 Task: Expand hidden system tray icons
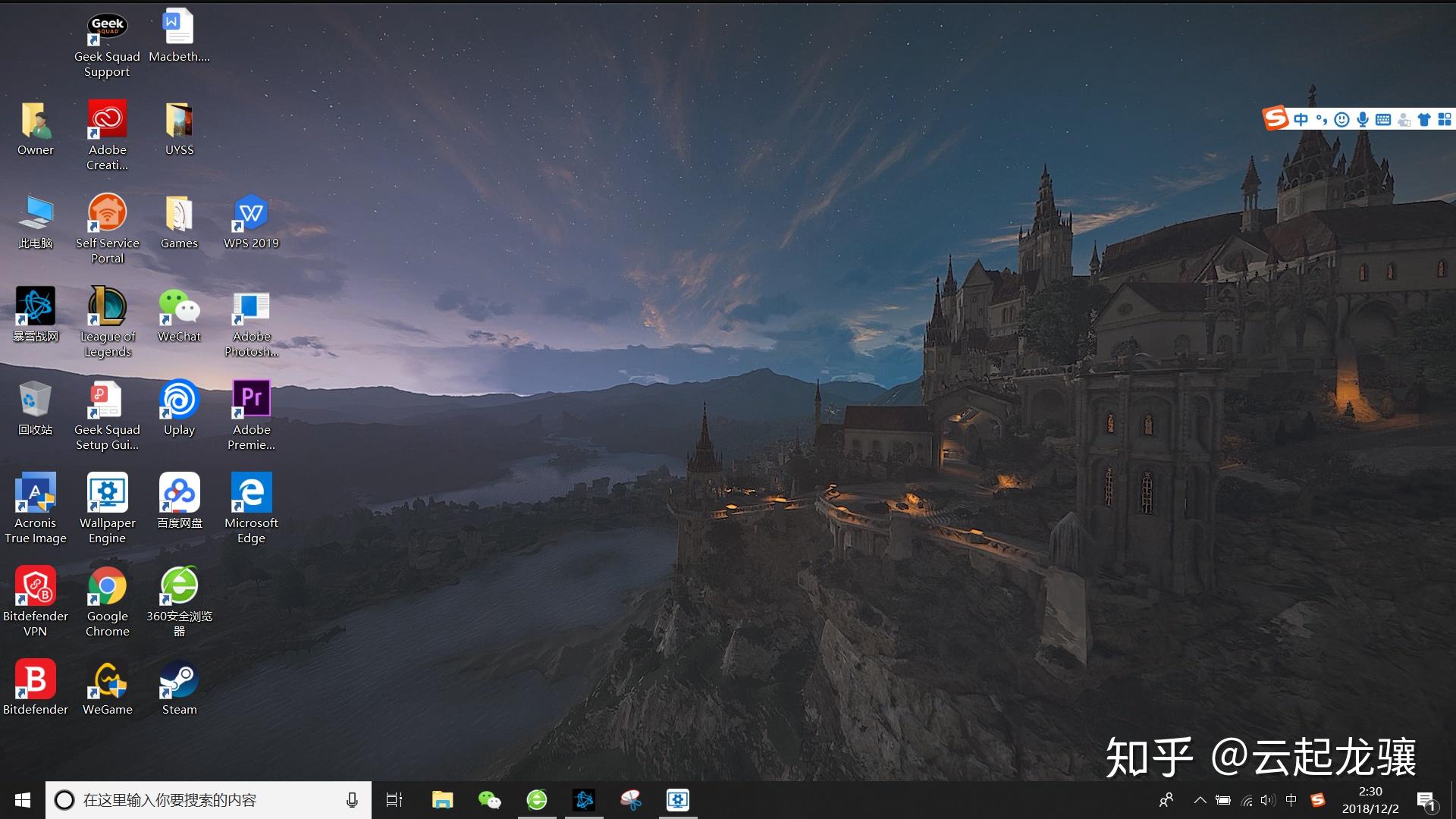point(1200,800)
